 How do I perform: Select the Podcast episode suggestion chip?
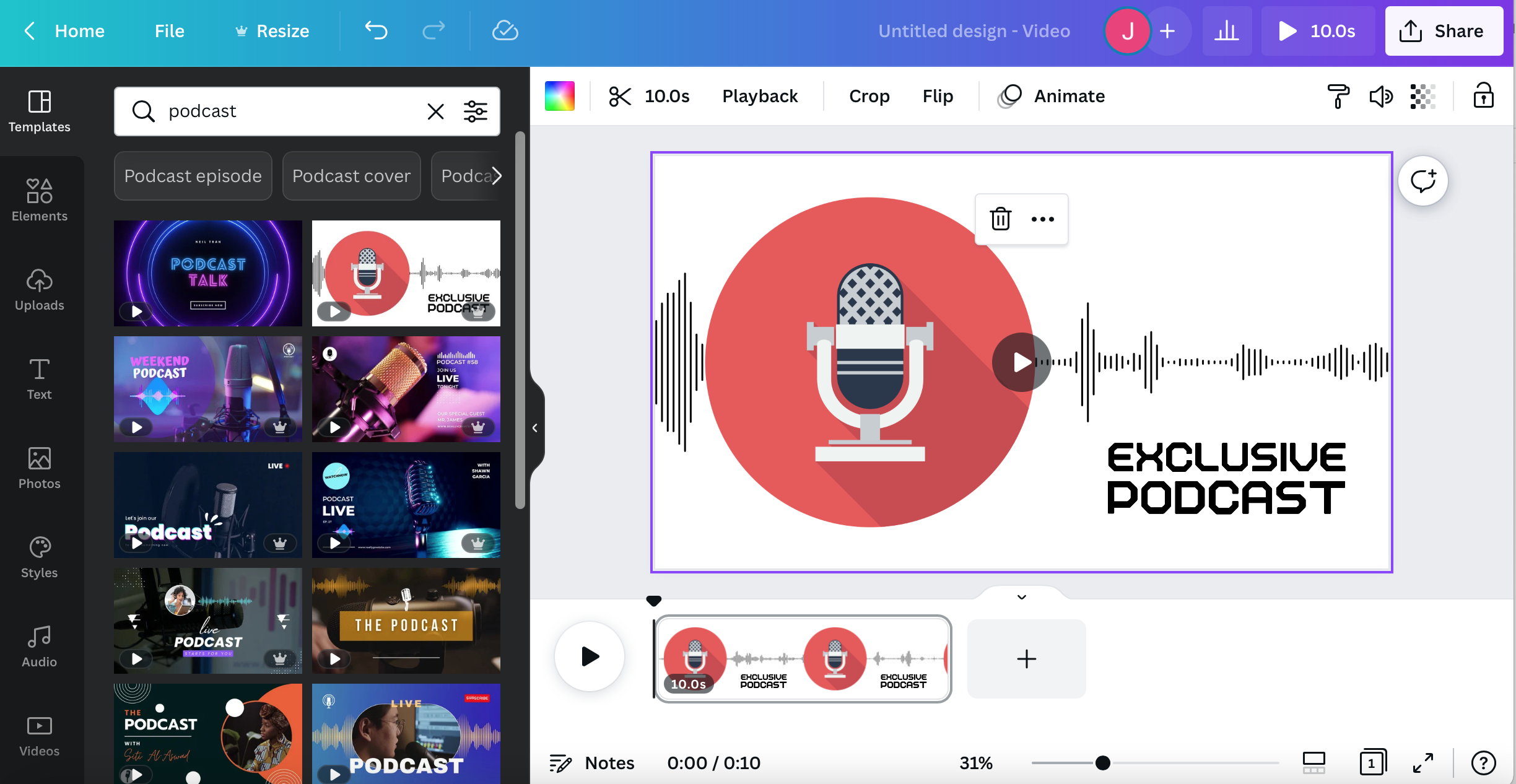click(193, 176)
